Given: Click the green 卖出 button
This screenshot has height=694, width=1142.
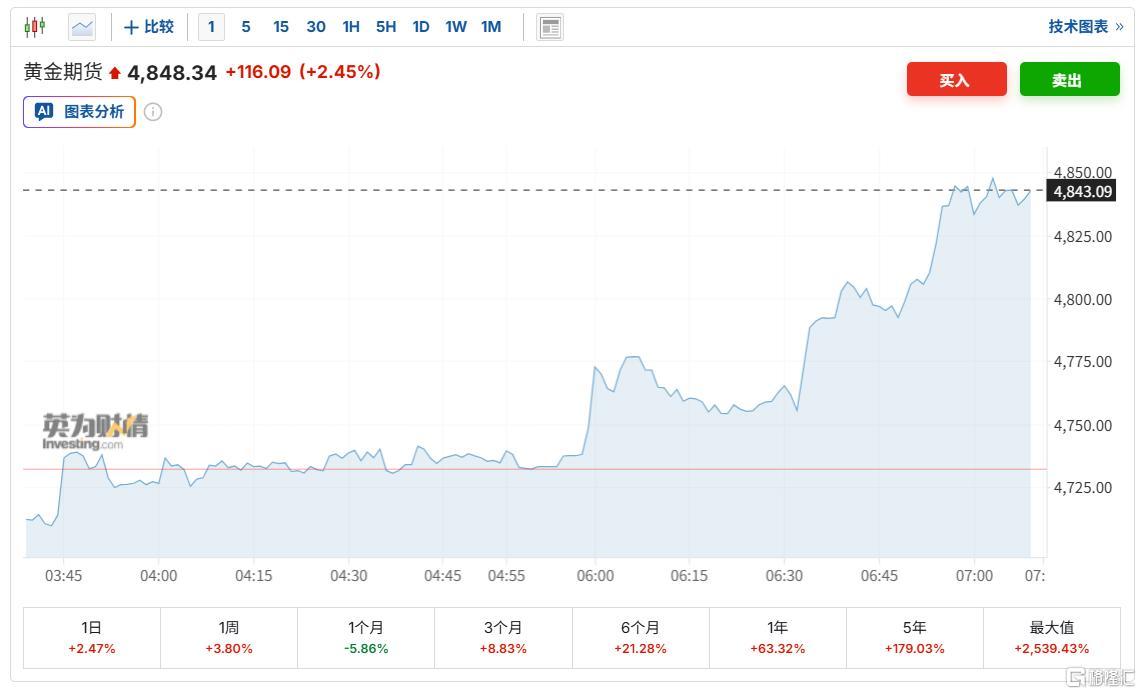Looking at the screenshot, I should [x=1069, y=80].
